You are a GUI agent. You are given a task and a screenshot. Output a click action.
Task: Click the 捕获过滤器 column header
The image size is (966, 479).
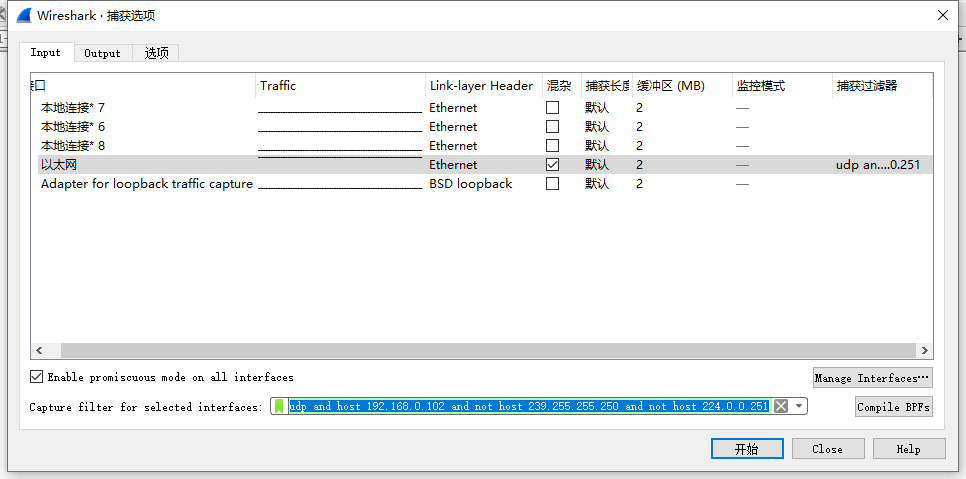click(x=882, y=86)
